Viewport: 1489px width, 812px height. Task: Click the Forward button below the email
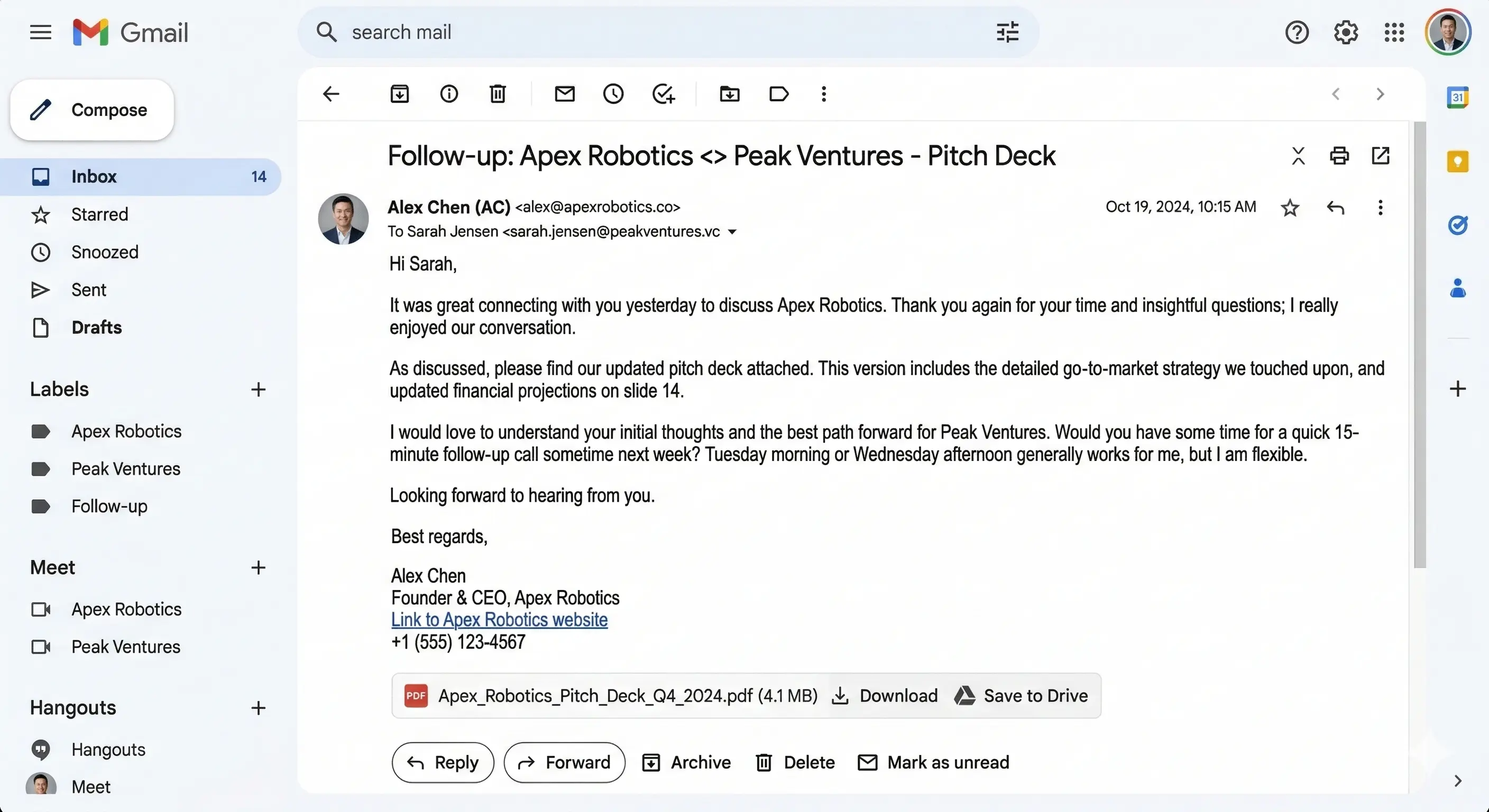(x=564, y=762)
